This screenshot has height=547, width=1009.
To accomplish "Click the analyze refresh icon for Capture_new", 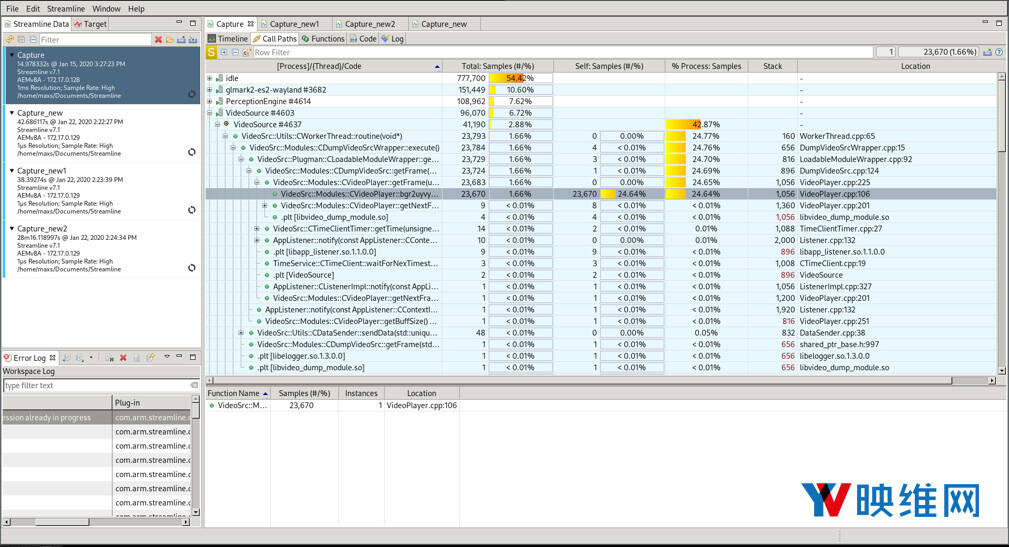I will tap(191, 152).
